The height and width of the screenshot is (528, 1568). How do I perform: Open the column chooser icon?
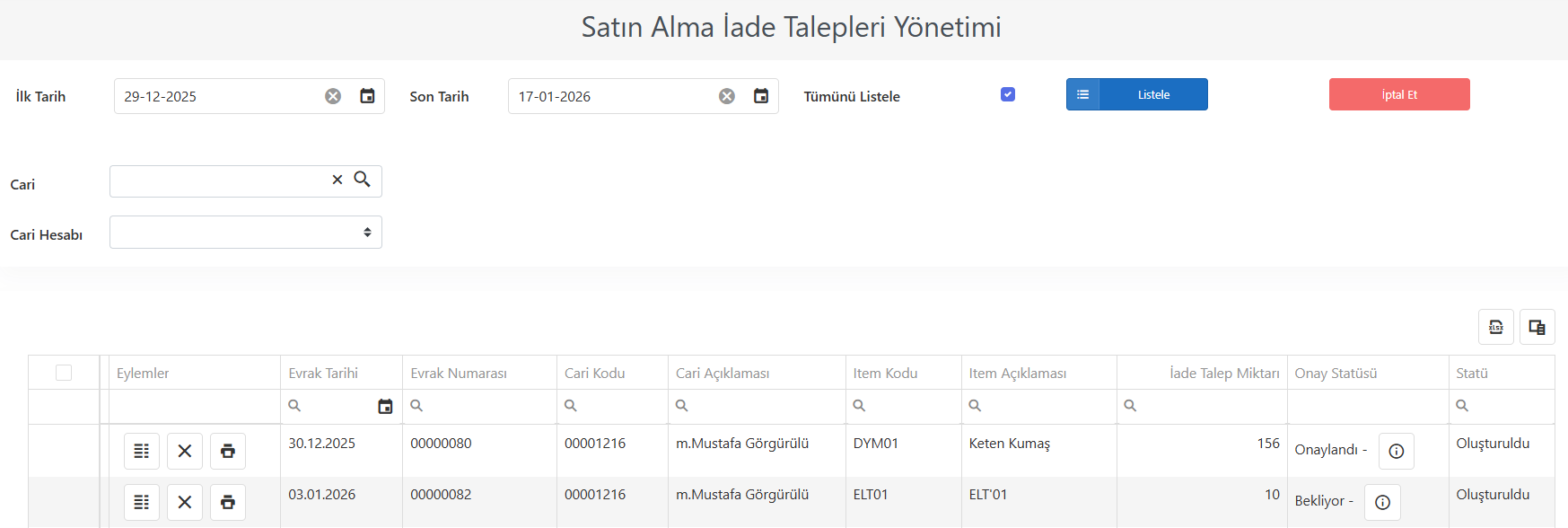click(x=1537, y=327)
